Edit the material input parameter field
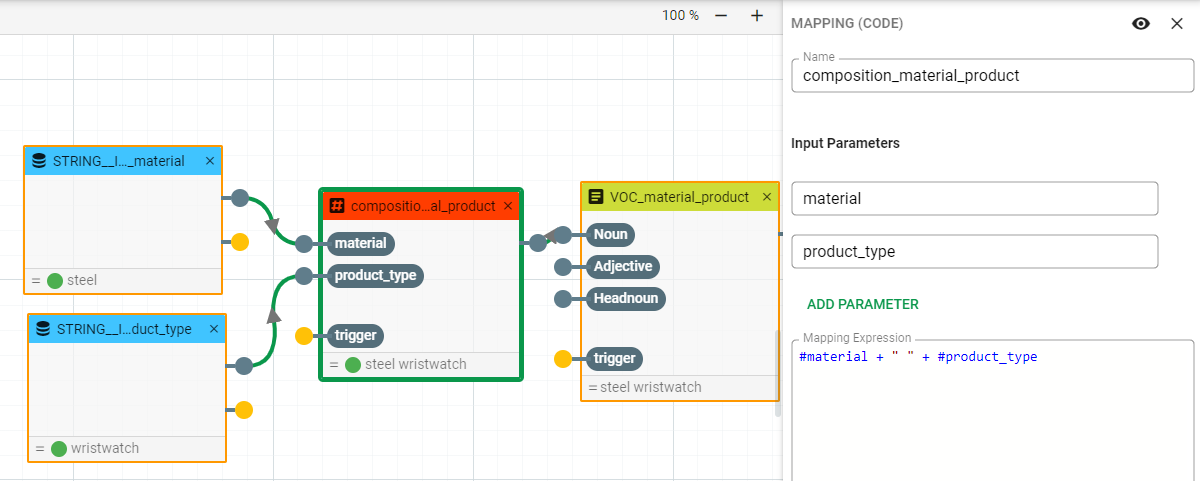Viewport: 1200px width, 481px height. (975, 198)
